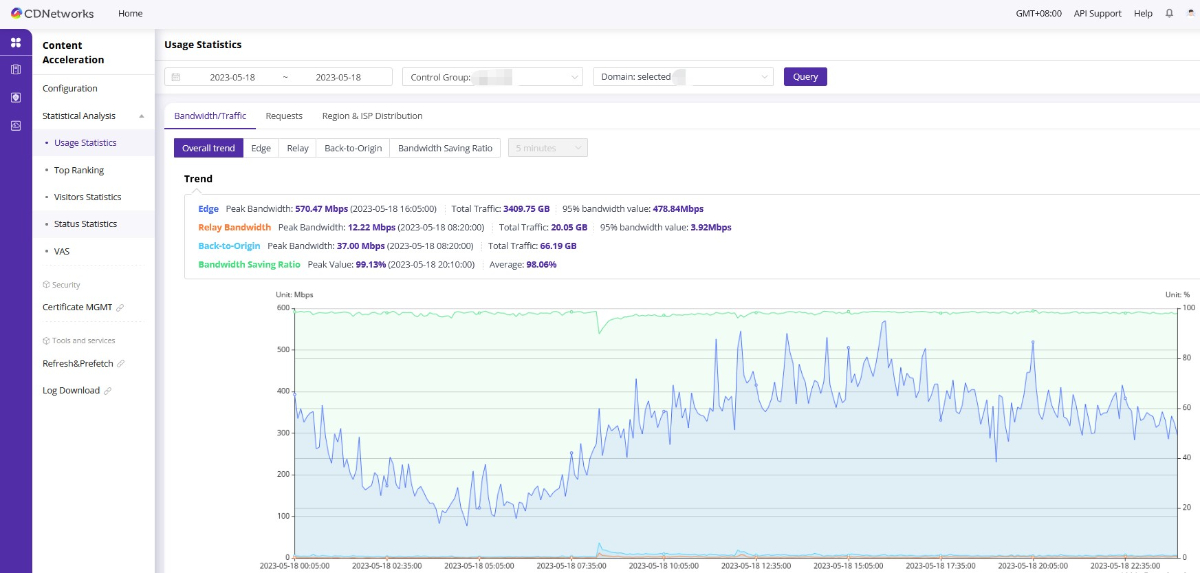Switch to the Requests tab
Viewport: 1200px width, 573px height.
tap(284, 116)
